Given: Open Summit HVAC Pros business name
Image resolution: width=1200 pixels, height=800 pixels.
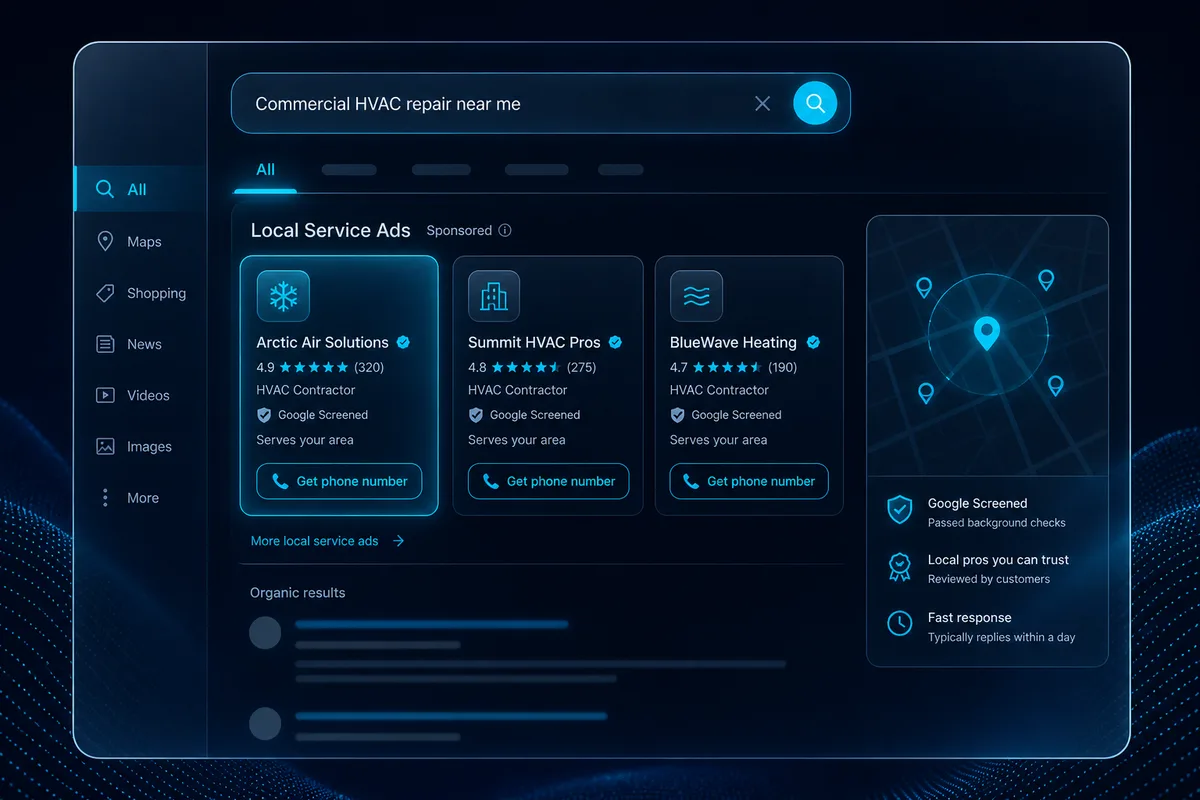Looking at the screenshot, I should click(534, 342).
